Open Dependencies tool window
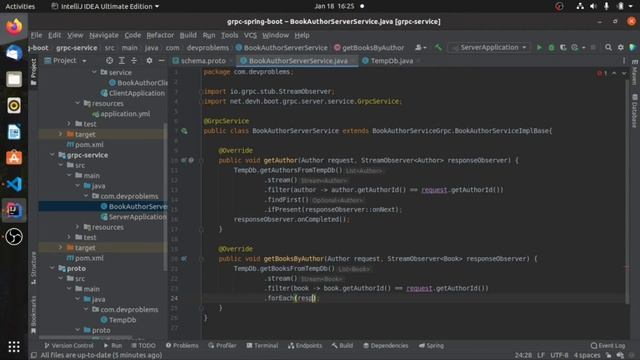640x360 pixels. (x=385, y=346)
